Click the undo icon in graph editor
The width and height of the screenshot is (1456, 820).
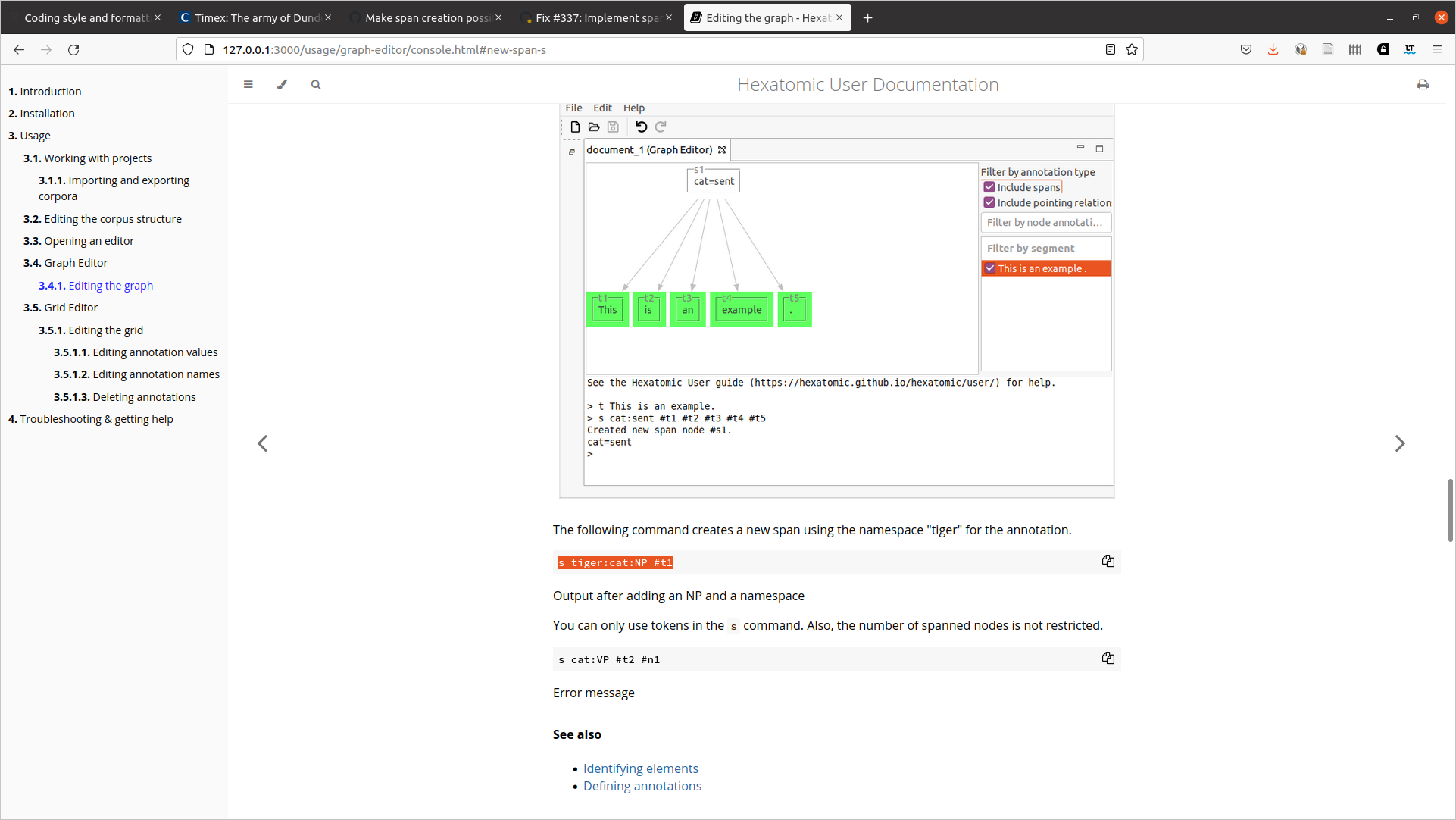coord(641,127)
